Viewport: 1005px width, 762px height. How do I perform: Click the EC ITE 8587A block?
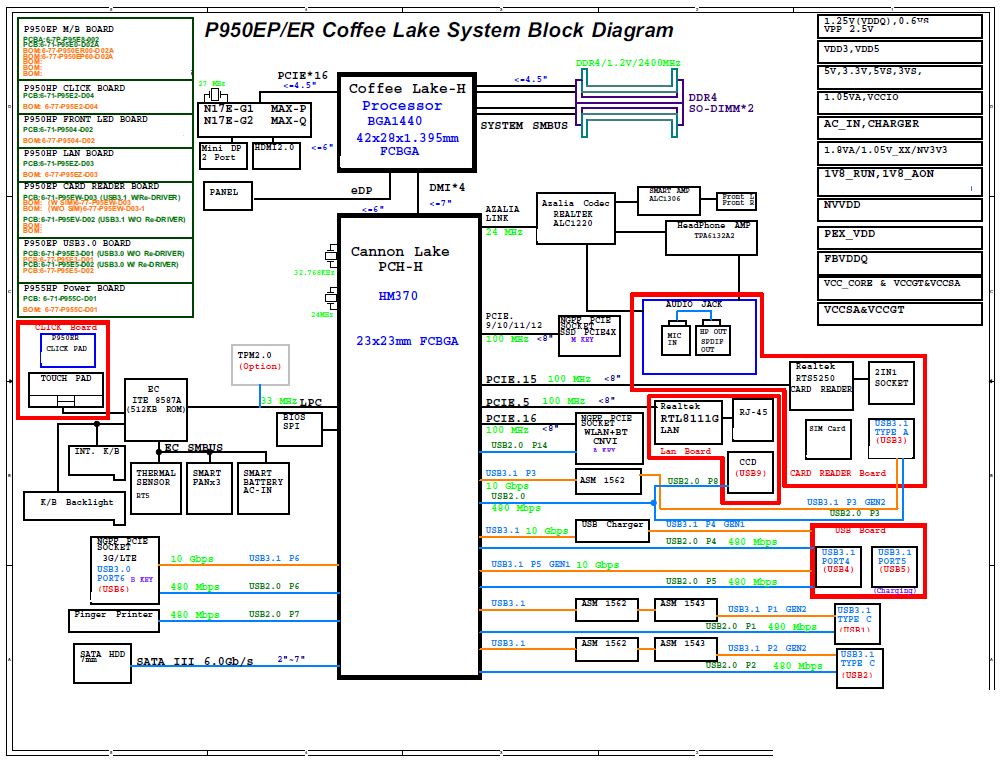tap(156, 410)
